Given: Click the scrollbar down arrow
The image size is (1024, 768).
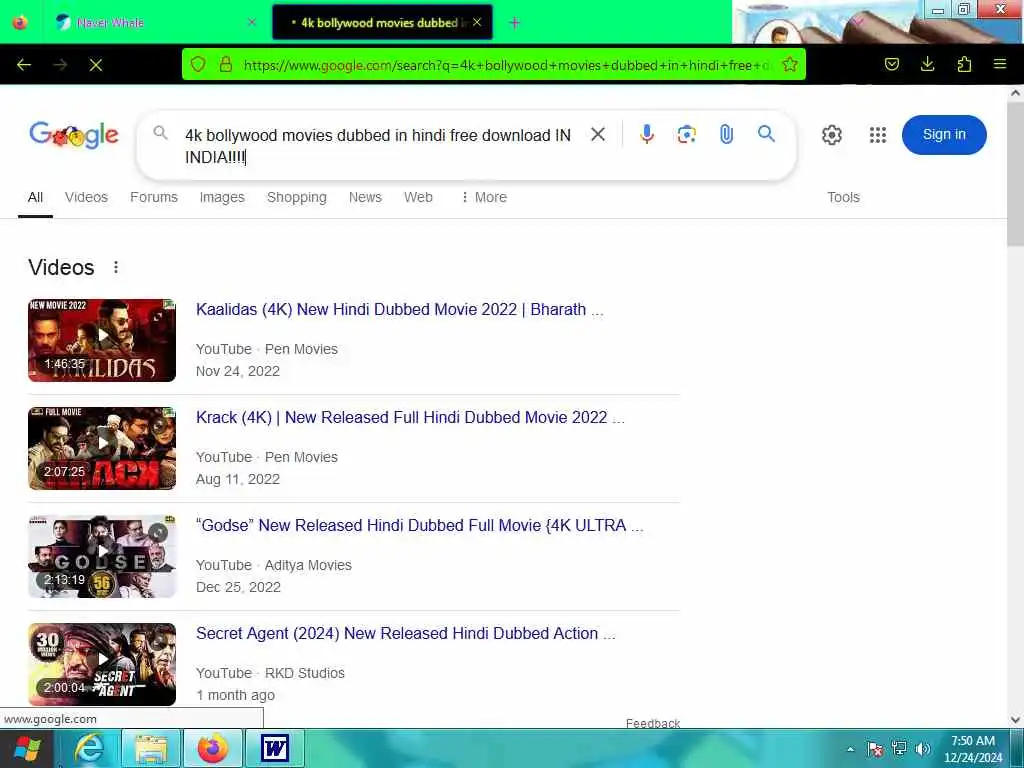Looking at the screenshot, I should pos(1015,720).
